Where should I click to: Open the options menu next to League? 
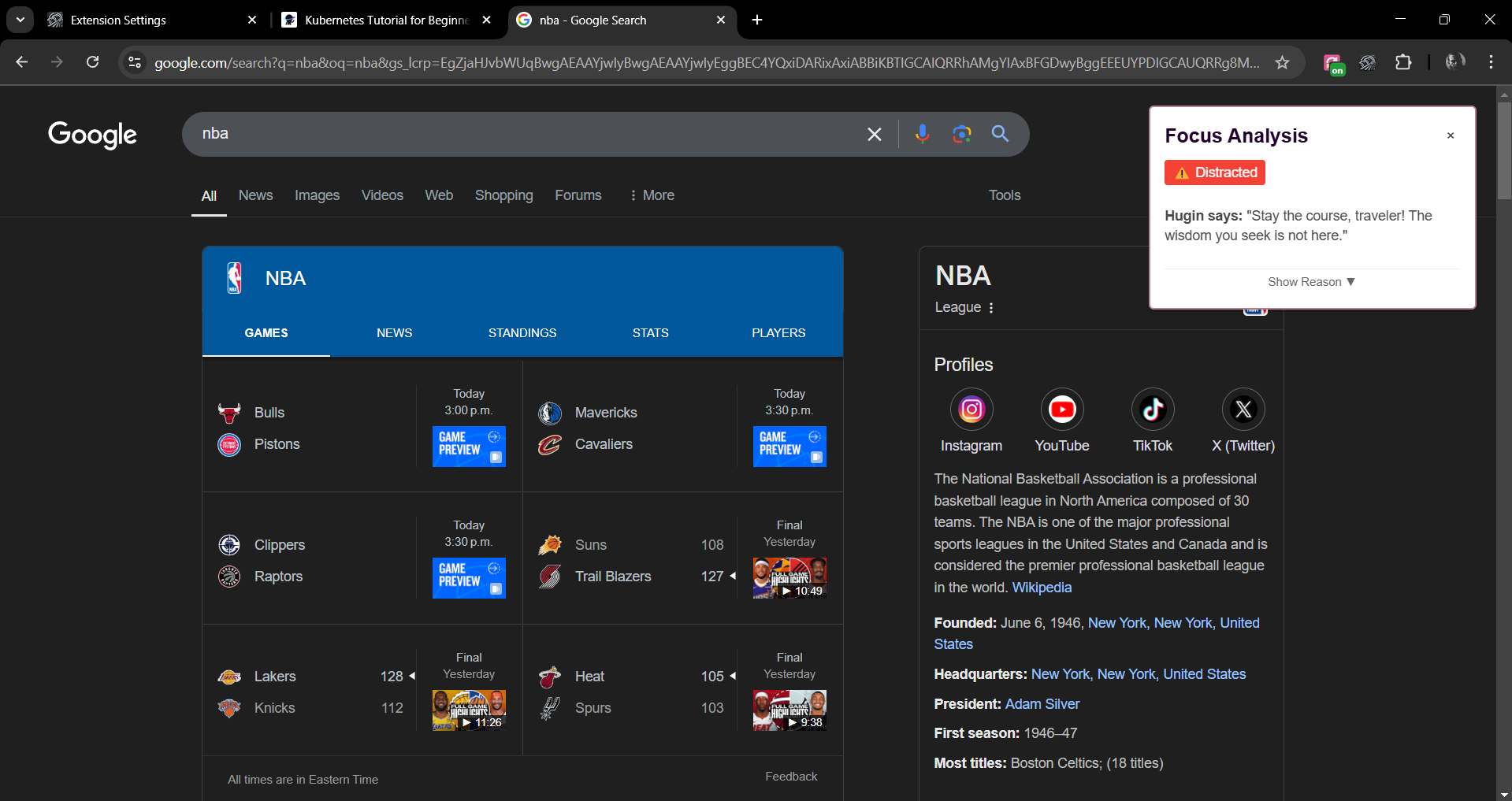pos(991,308)
